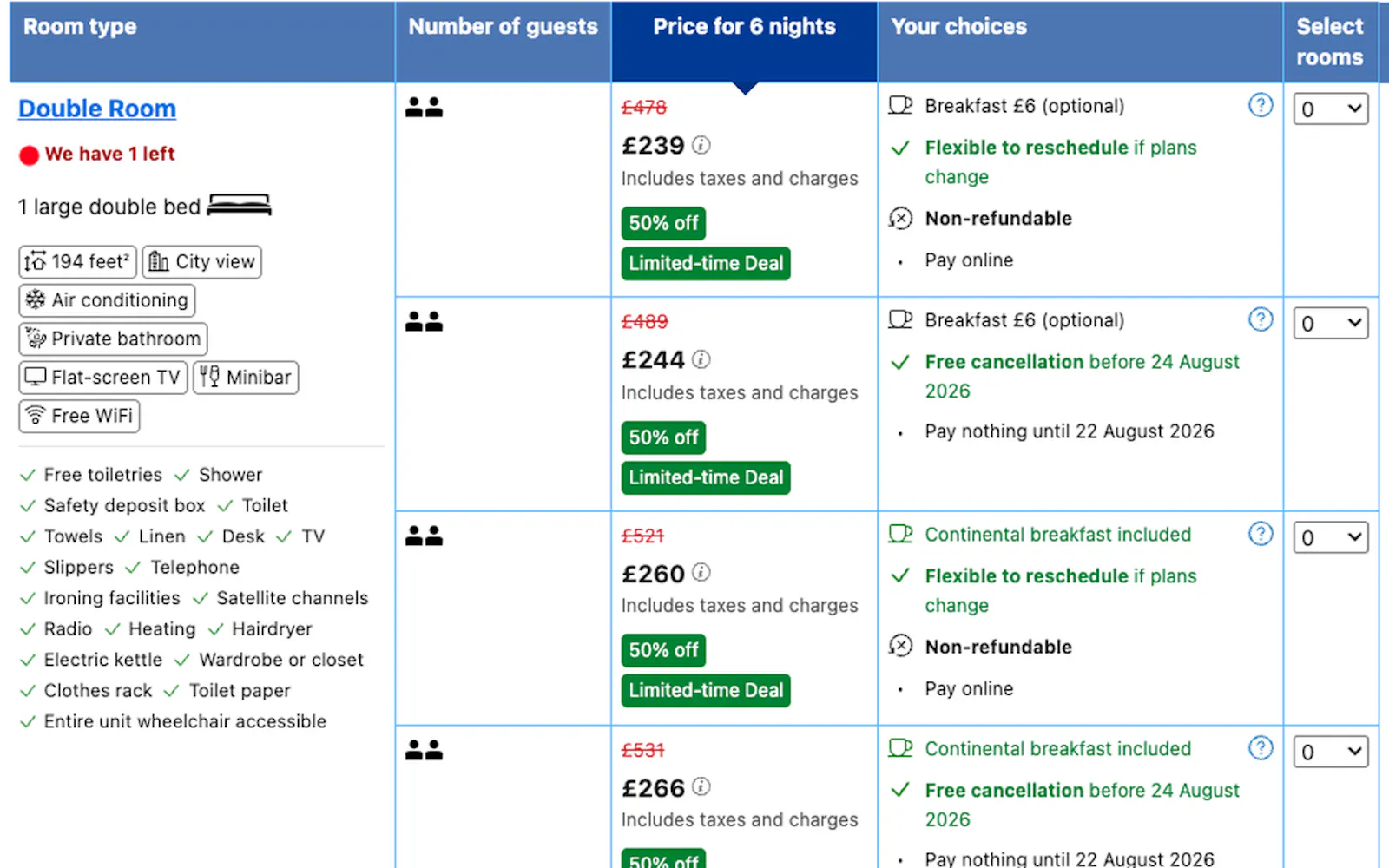Open room quantity dropdown for £260 offer
Image resolution: width=1389 pixels, height=868 pixels.
[1330, 537]
